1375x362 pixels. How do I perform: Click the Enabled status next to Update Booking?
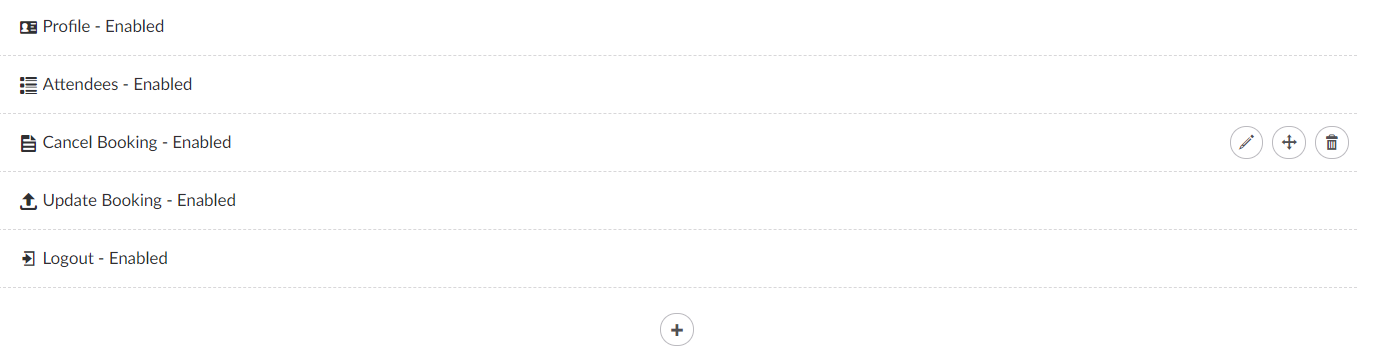pyautogui.click(x=207, y=201)
